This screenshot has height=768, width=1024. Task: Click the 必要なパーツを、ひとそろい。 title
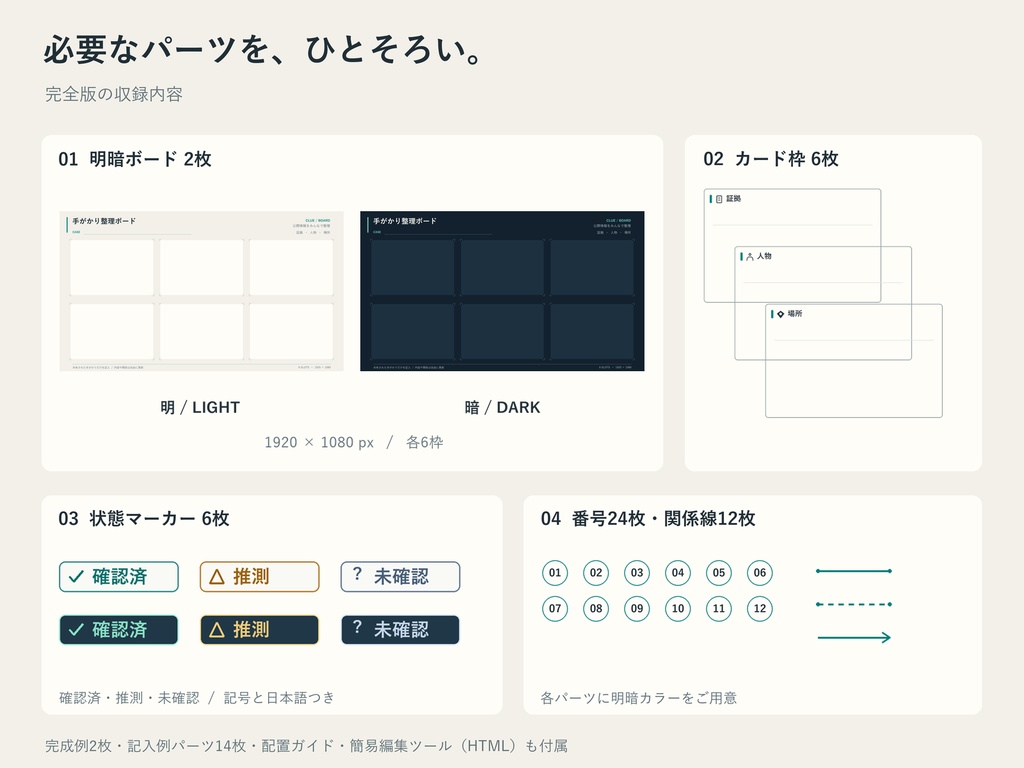[x=263, y=50]
